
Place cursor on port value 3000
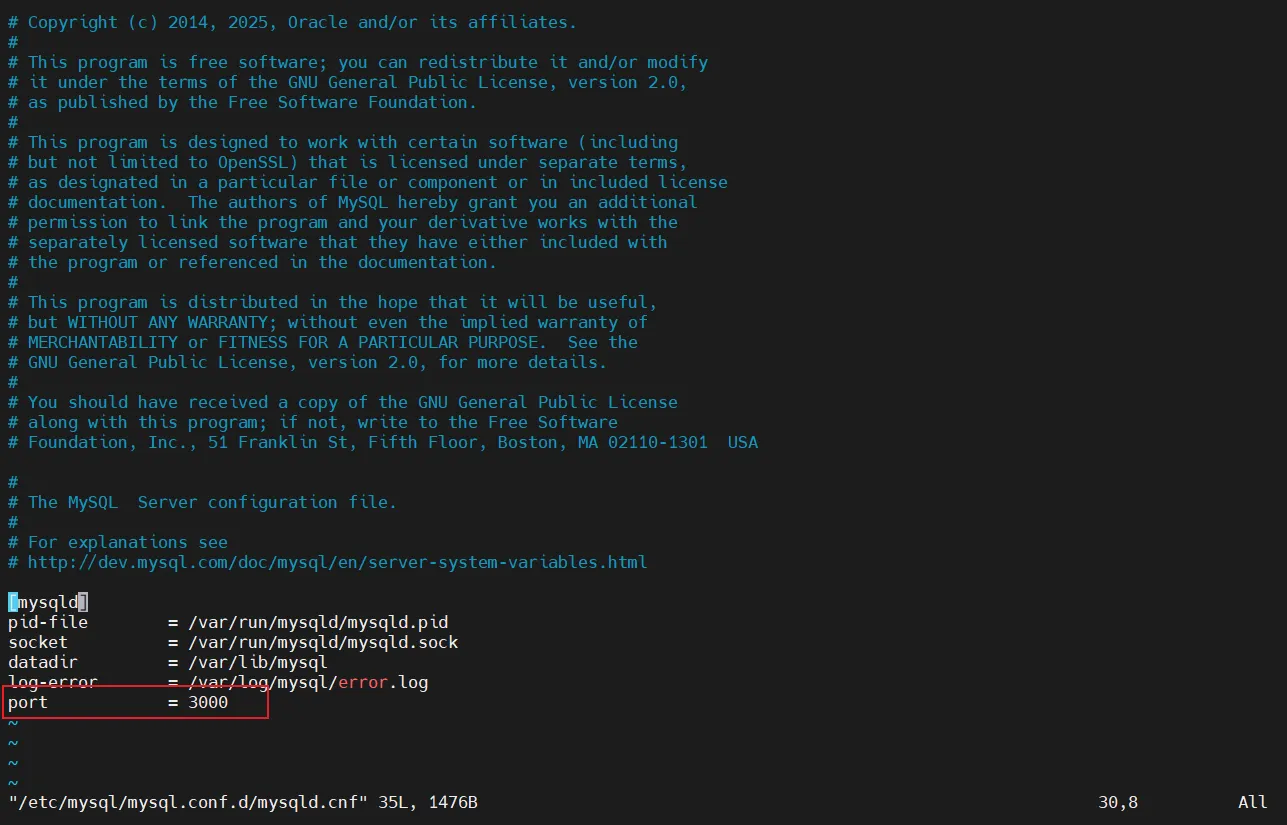point(208,702)
